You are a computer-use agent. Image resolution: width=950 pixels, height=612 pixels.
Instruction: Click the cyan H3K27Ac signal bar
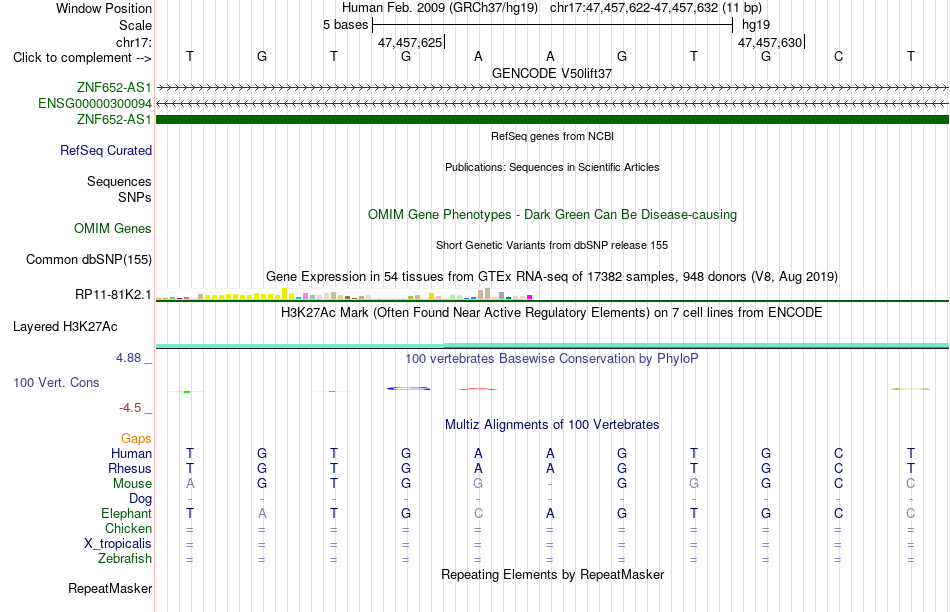(552, 345)
